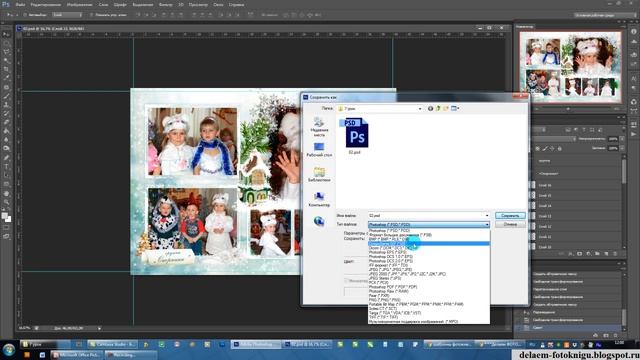
Task: Open the Фильтр menu
Action: [x=165, y=5]
